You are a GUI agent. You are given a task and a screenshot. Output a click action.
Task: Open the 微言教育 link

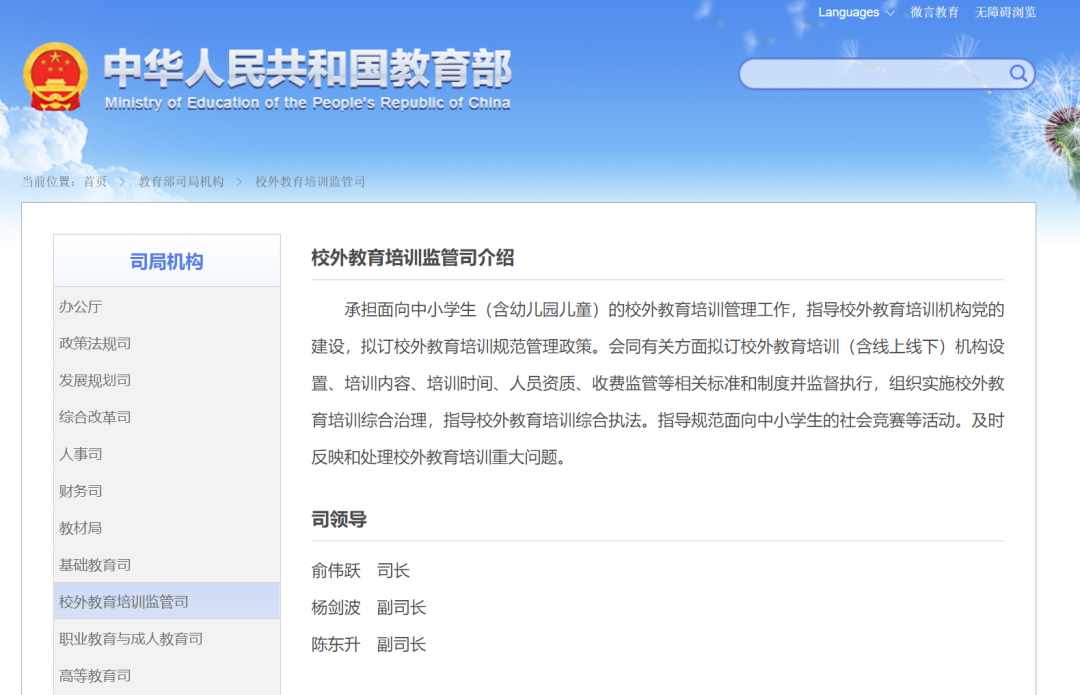[934, 12]
